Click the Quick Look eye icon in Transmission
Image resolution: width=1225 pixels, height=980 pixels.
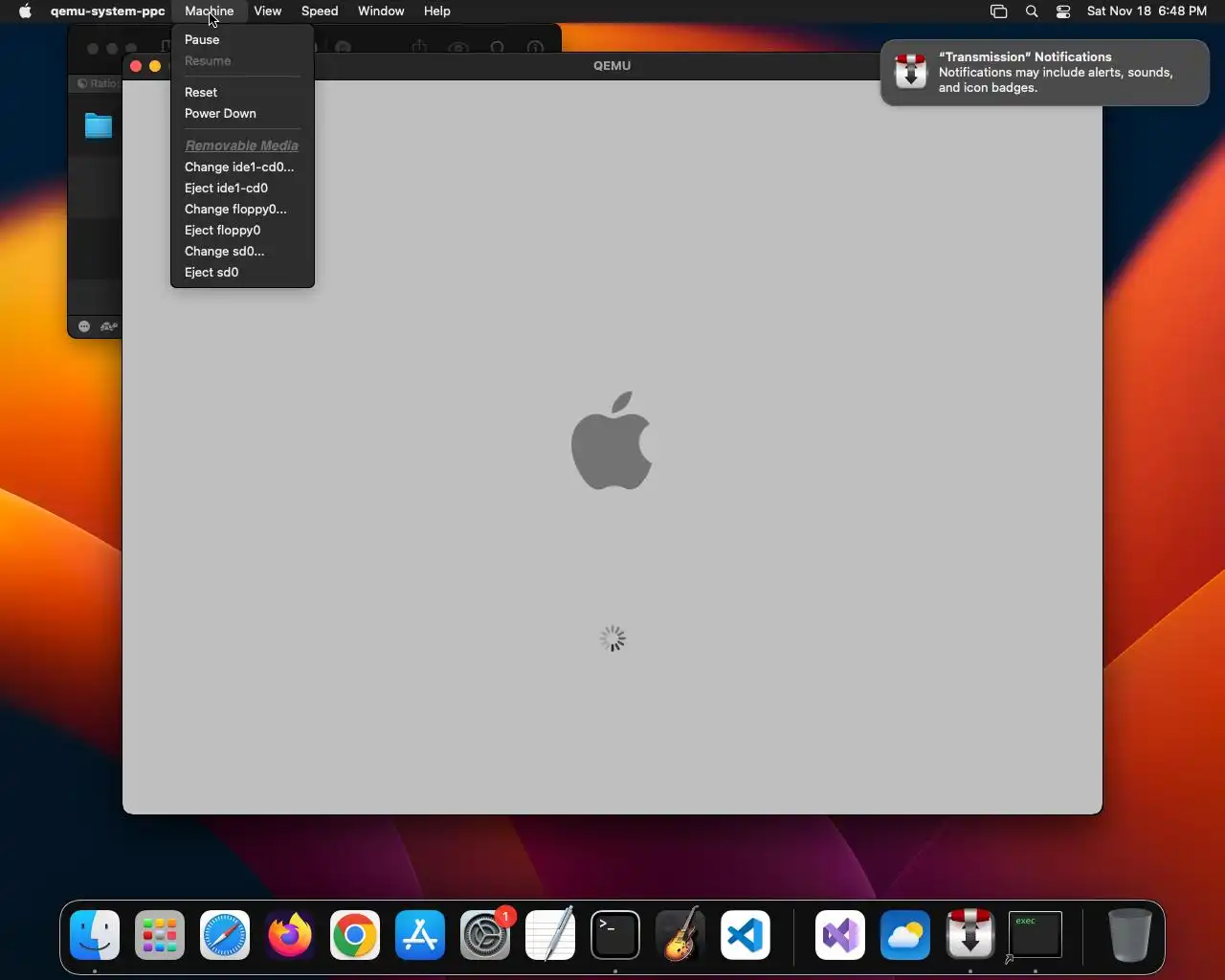[458, 48]
